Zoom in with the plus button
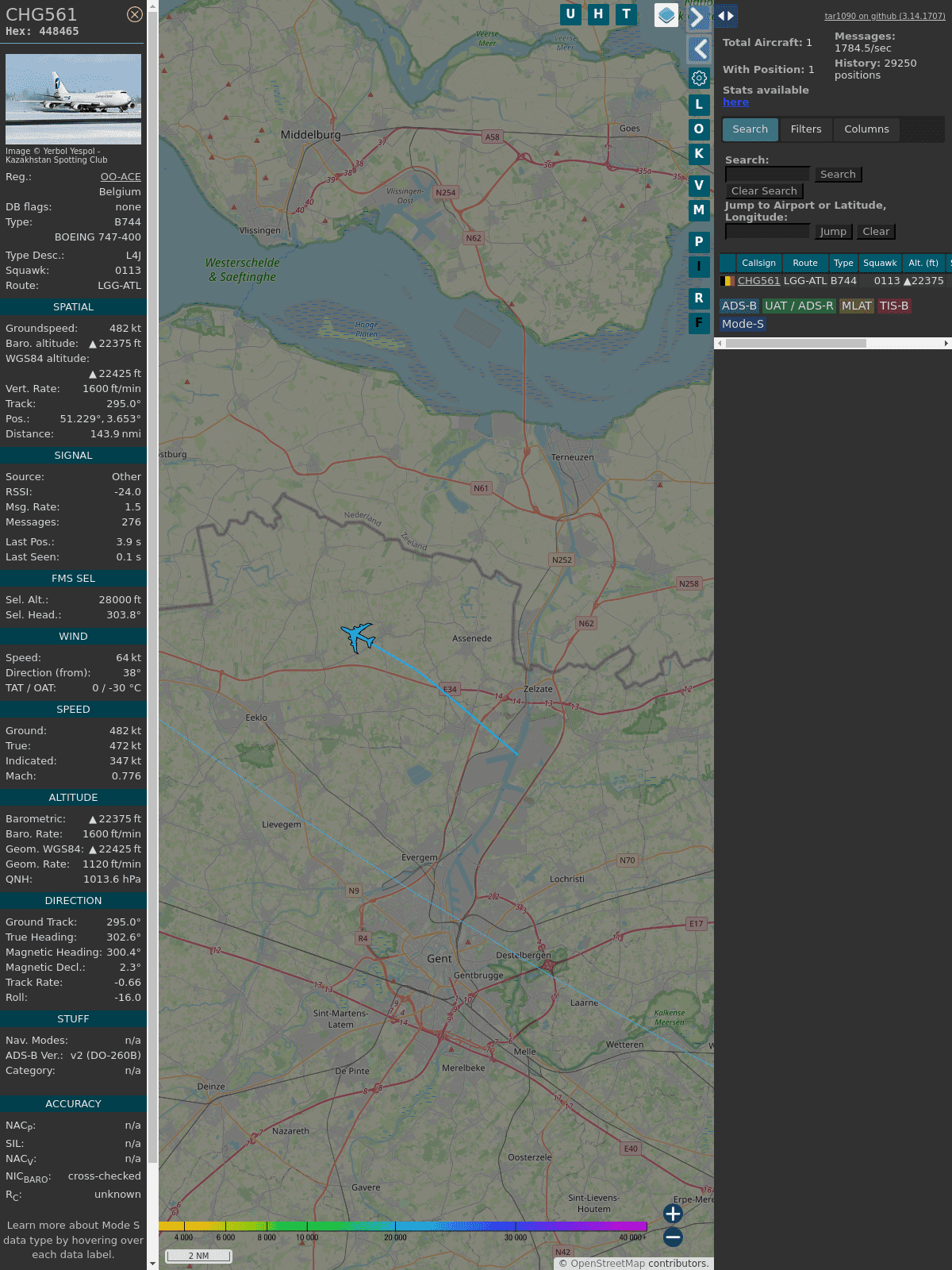 673,1213
